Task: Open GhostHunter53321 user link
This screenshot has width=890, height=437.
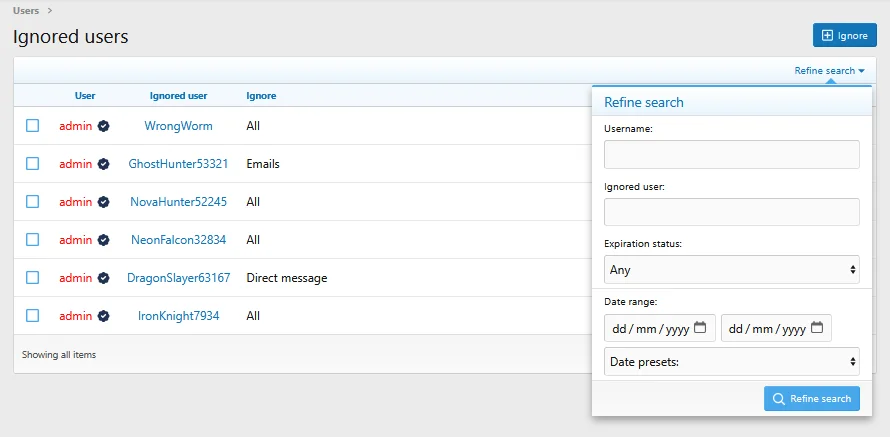Action: tap(179, 164)
